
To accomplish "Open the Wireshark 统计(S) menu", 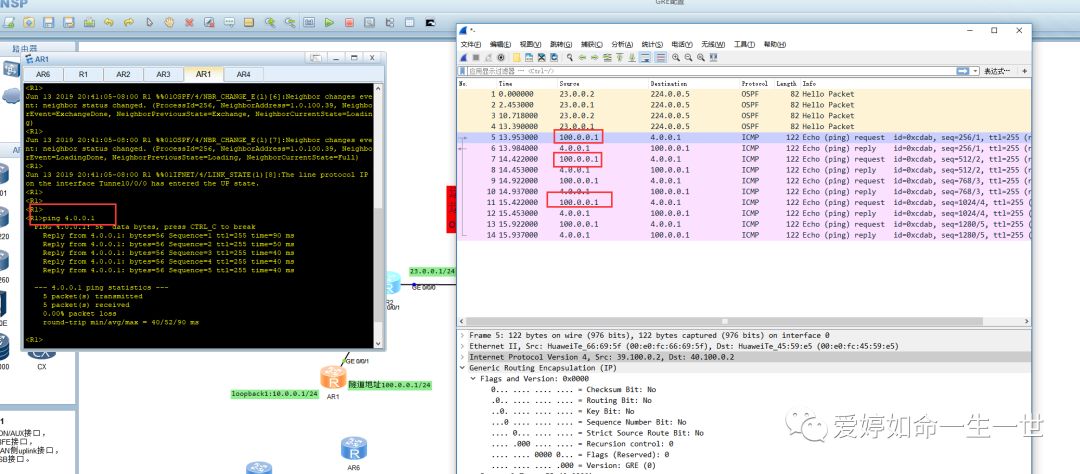I will point(652,44).
